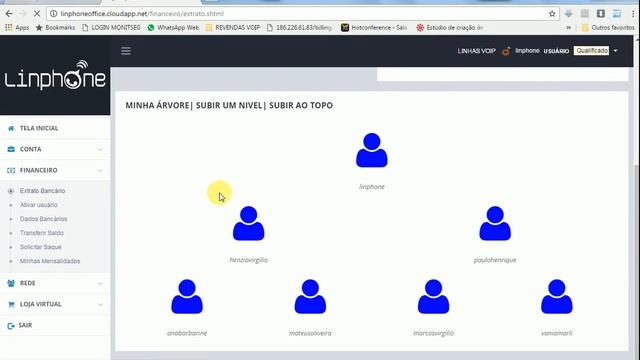Click the cart icon beside Loja Virtual
The height and width of the screenshot is (360, 640).
tap(11, 304)
